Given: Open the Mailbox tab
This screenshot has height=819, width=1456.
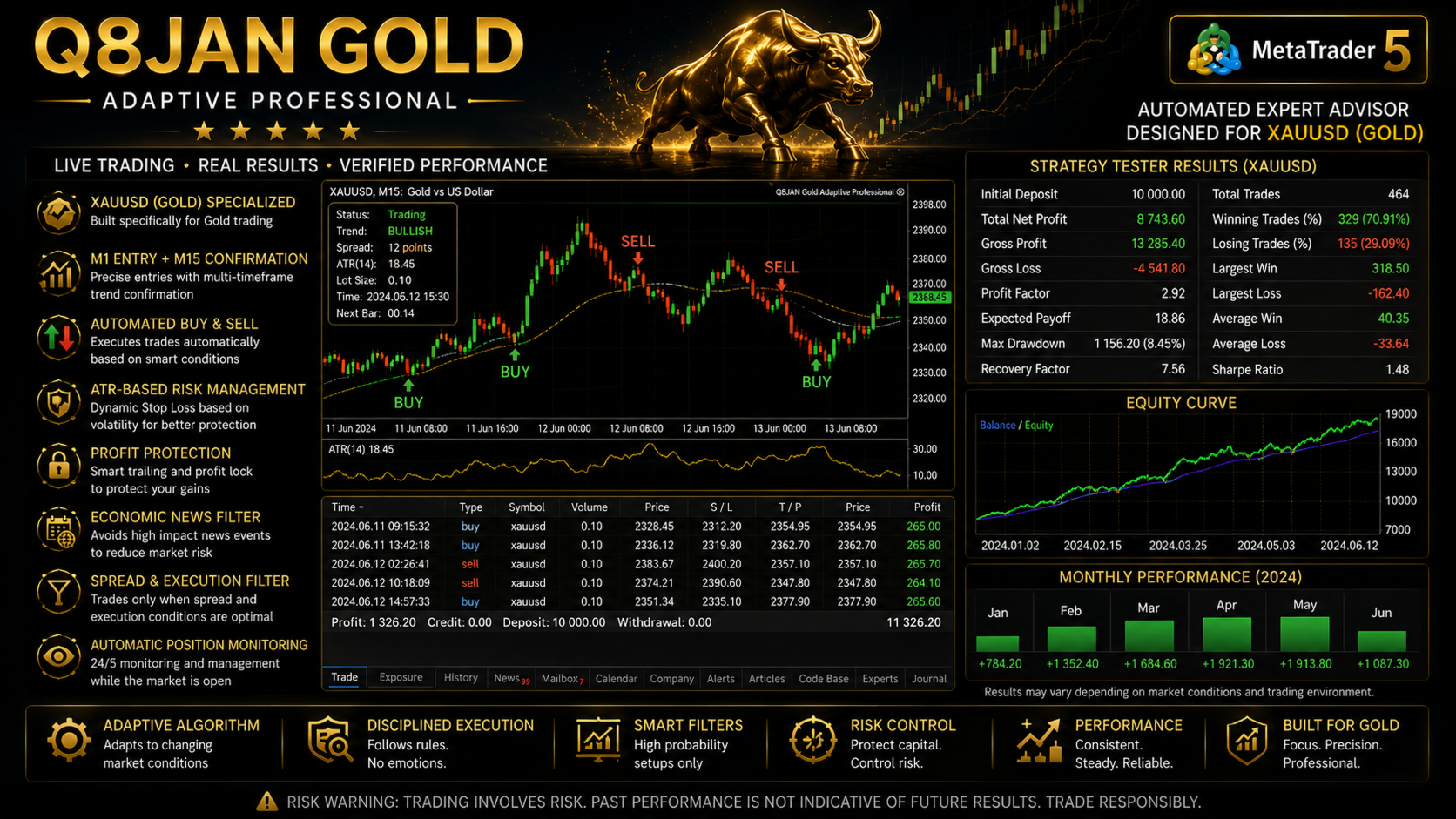Looking at the screenshot, I should pos(562,678).
